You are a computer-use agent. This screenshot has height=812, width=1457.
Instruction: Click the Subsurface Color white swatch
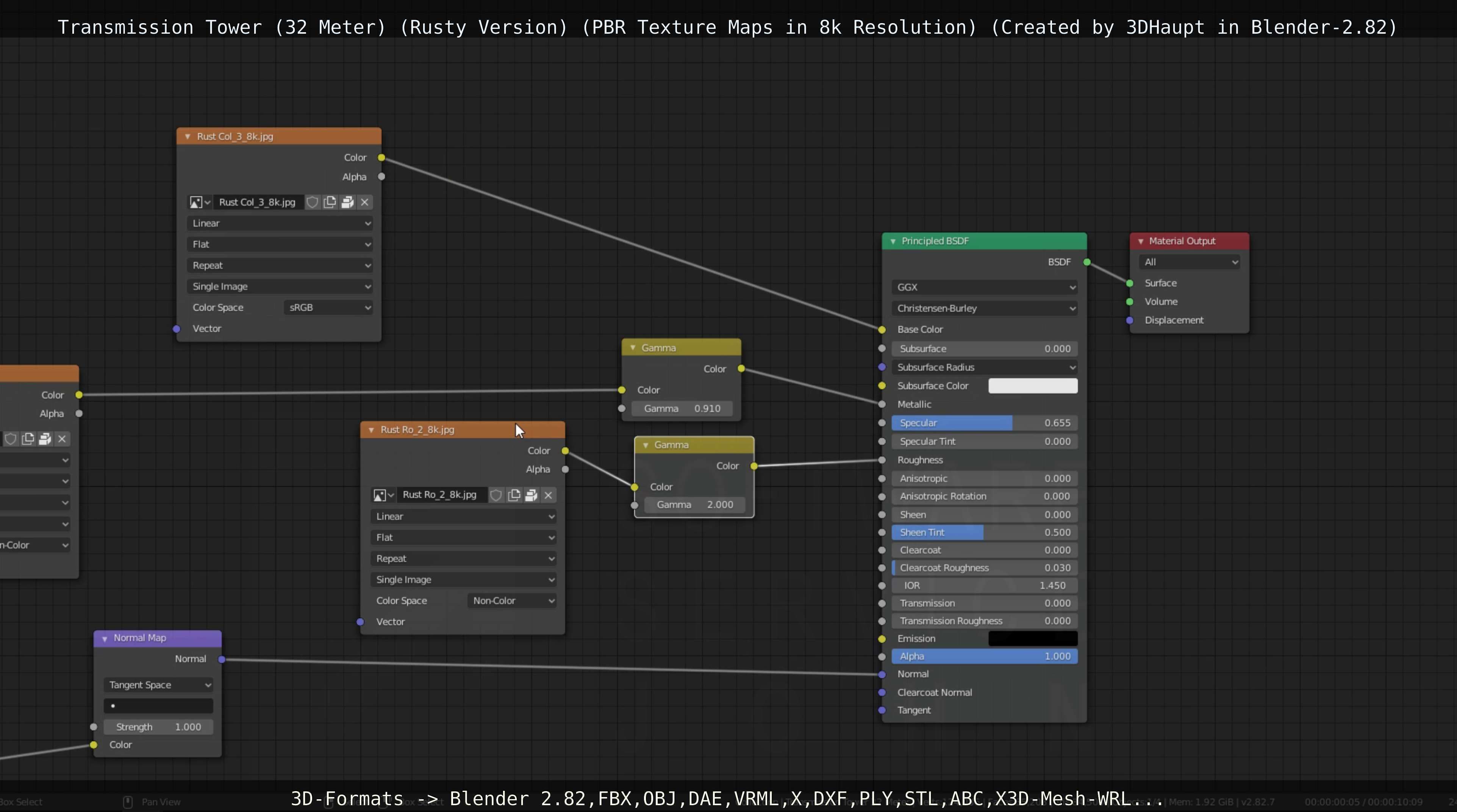pyautogui.click(x=1032, y=386)
